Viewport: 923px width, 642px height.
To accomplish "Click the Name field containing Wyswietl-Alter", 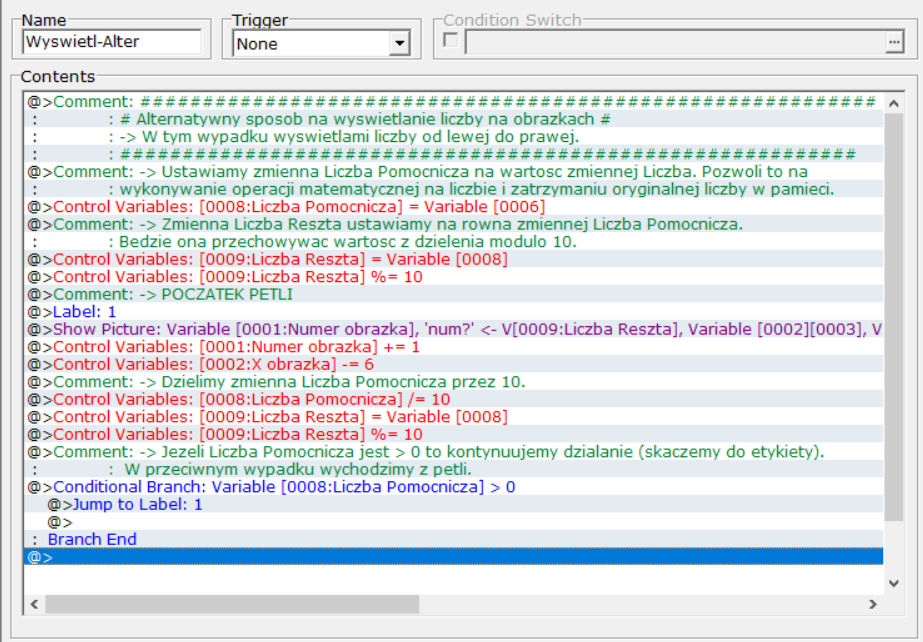I will click(112, 42).
